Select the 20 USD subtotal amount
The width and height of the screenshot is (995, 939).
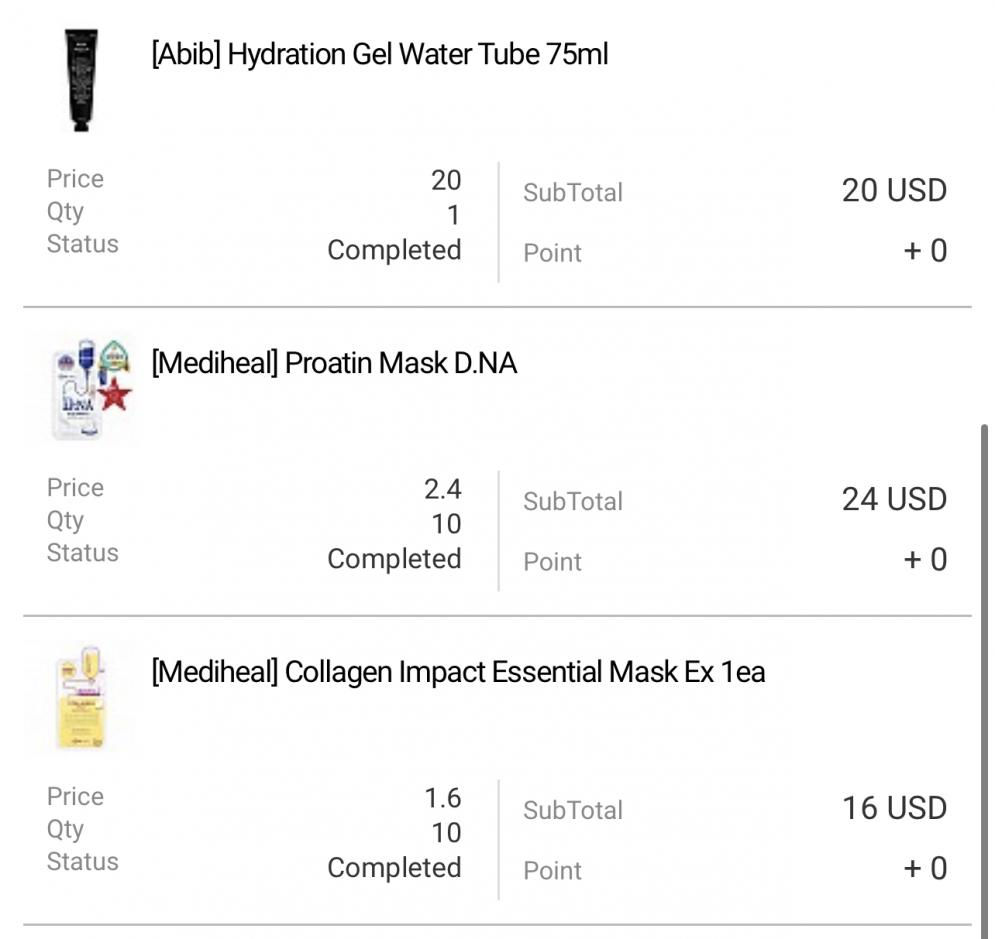(894, 190)
